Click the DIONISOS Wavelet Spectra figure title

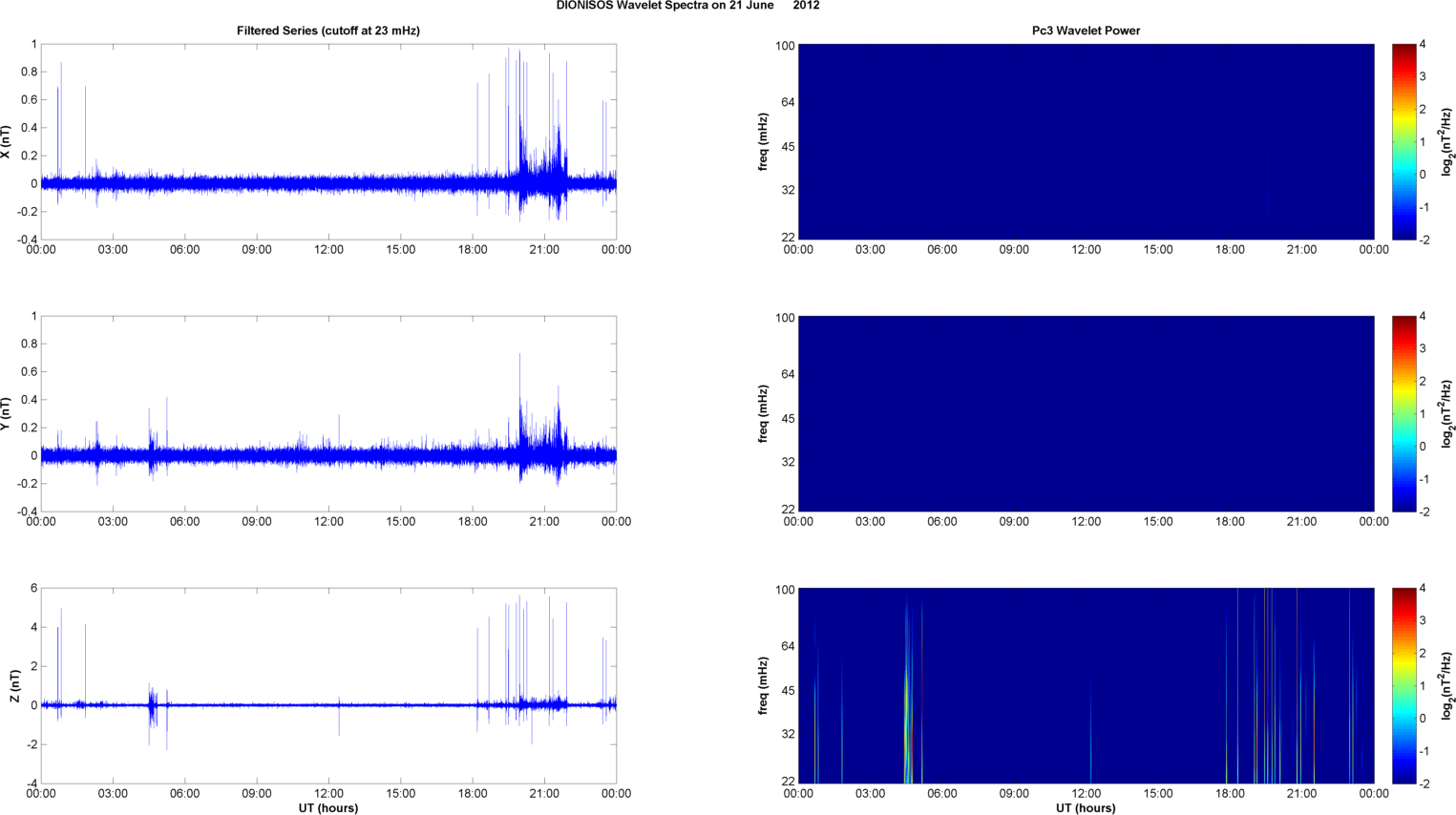tap(687, 6)
